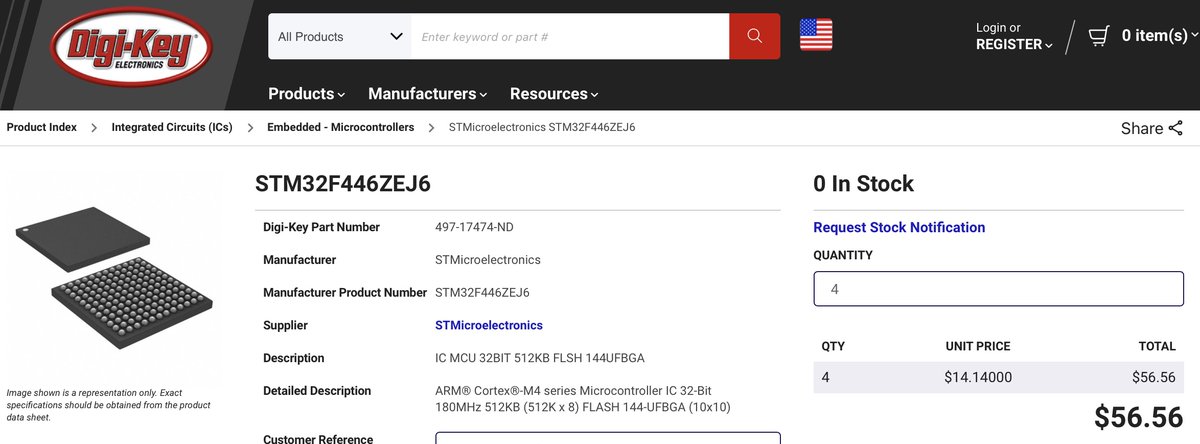
Task: Click the large $56.56 extended price
Action: [1139, 418]
